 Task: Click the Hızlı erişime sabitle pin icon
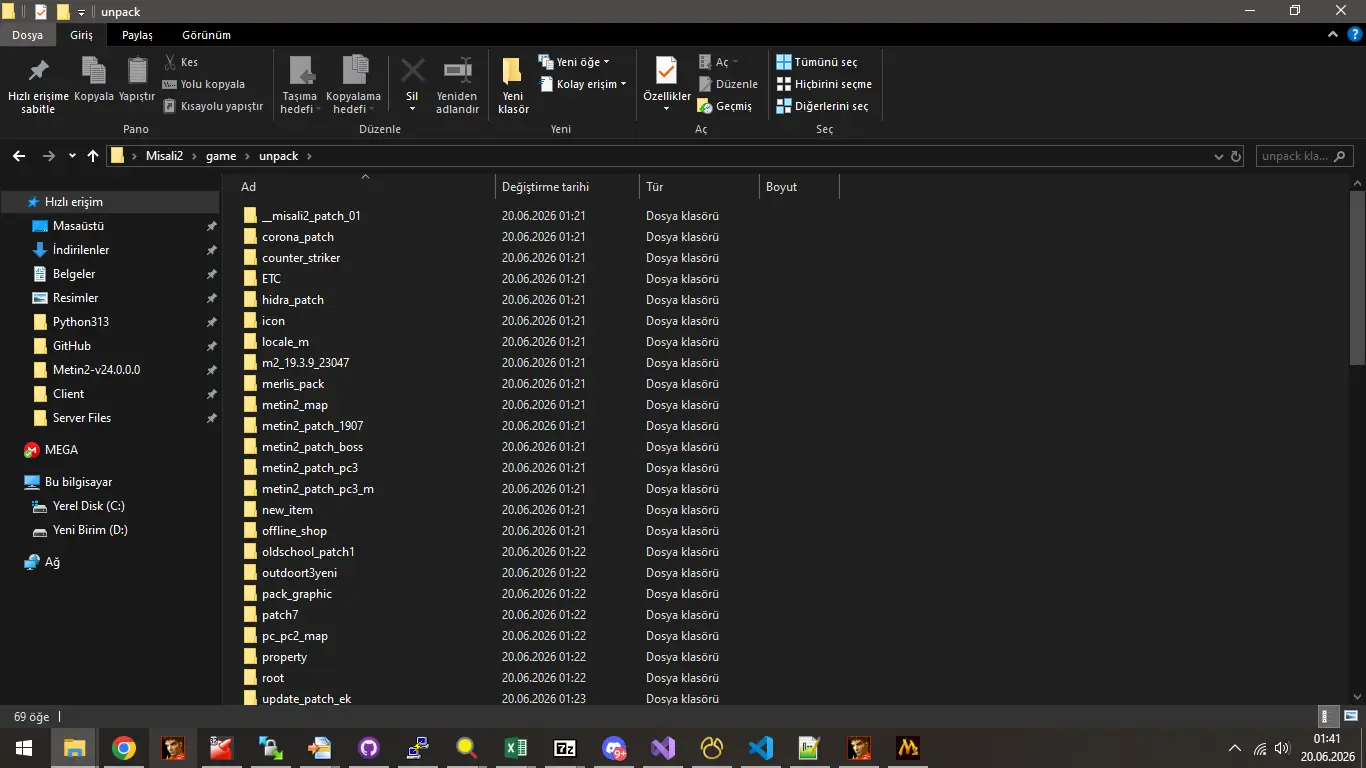(38, 70)
